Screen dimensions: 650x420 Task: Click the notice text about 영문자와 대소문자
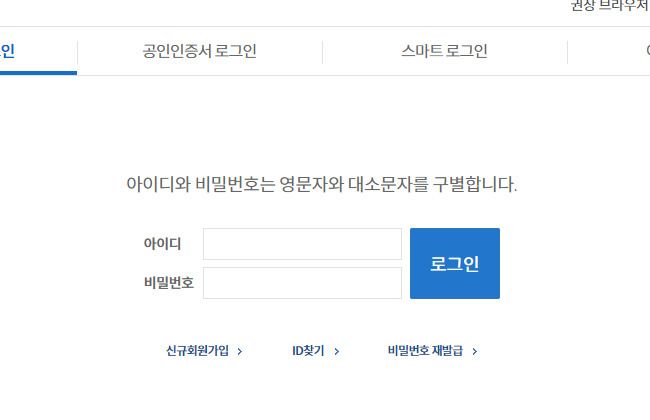click(x=321, y=184)
